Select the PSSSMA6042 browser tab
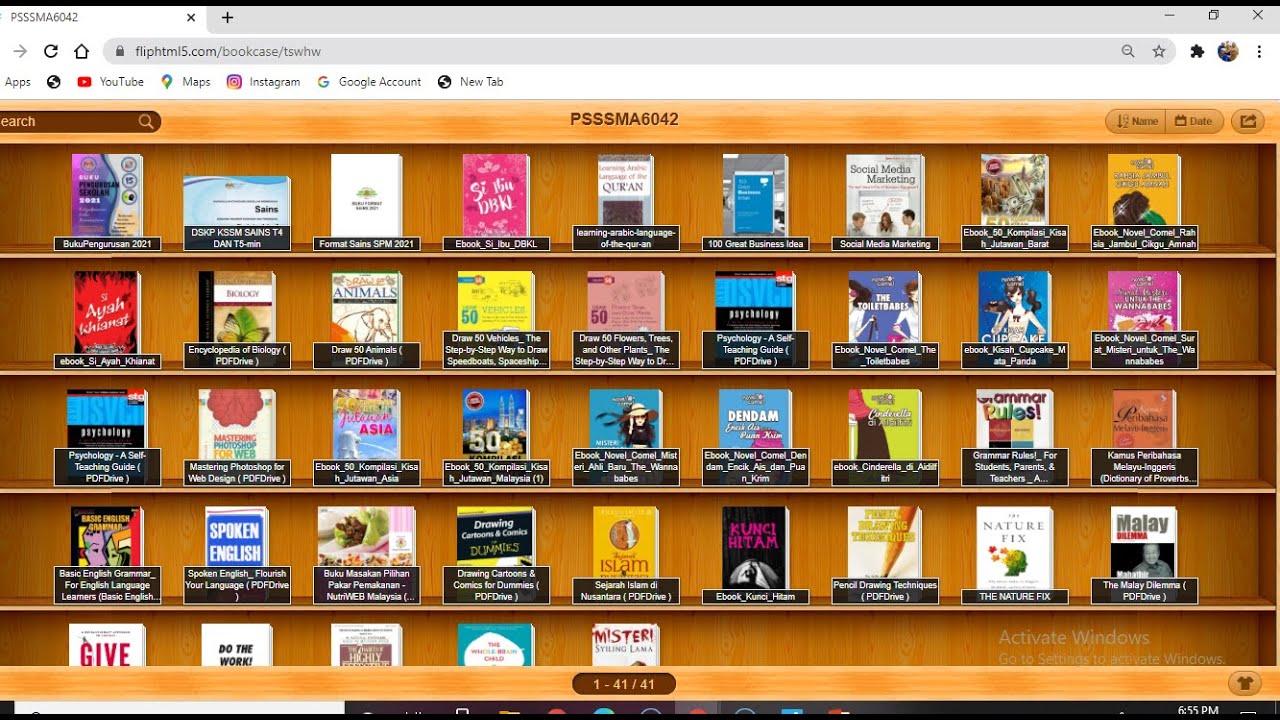 click(100, 17)
